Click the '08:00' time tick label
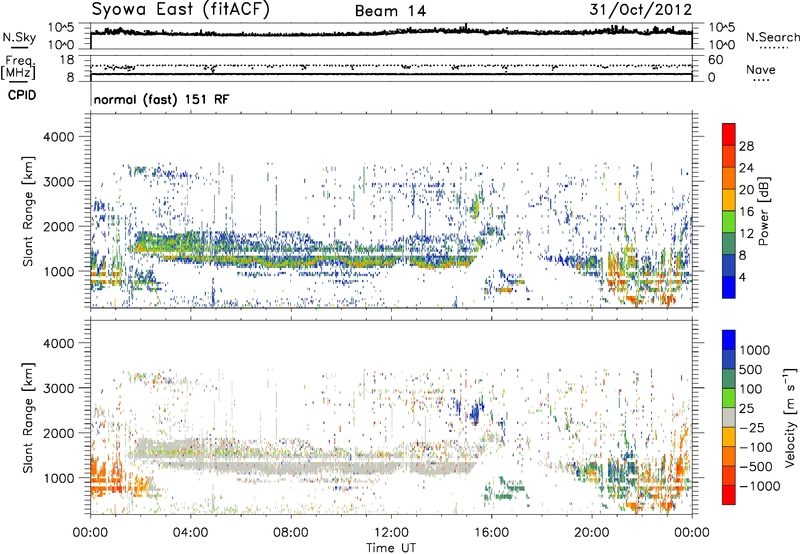The height and width of the screenshot is (554, 800). click(291, 533)
